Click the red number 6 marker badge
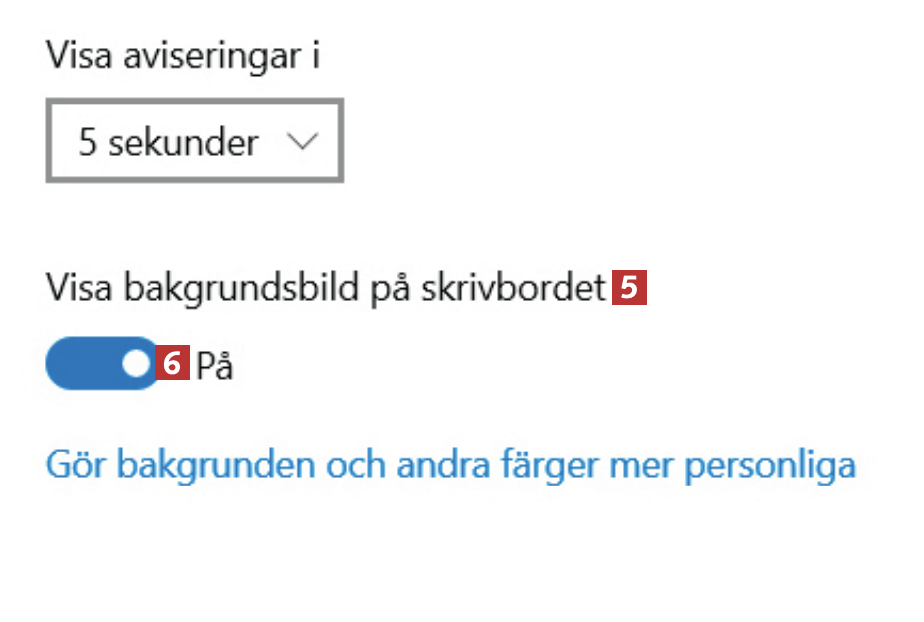Image resolution: width=924 pixels, height=622 pixels. (173, 364)
